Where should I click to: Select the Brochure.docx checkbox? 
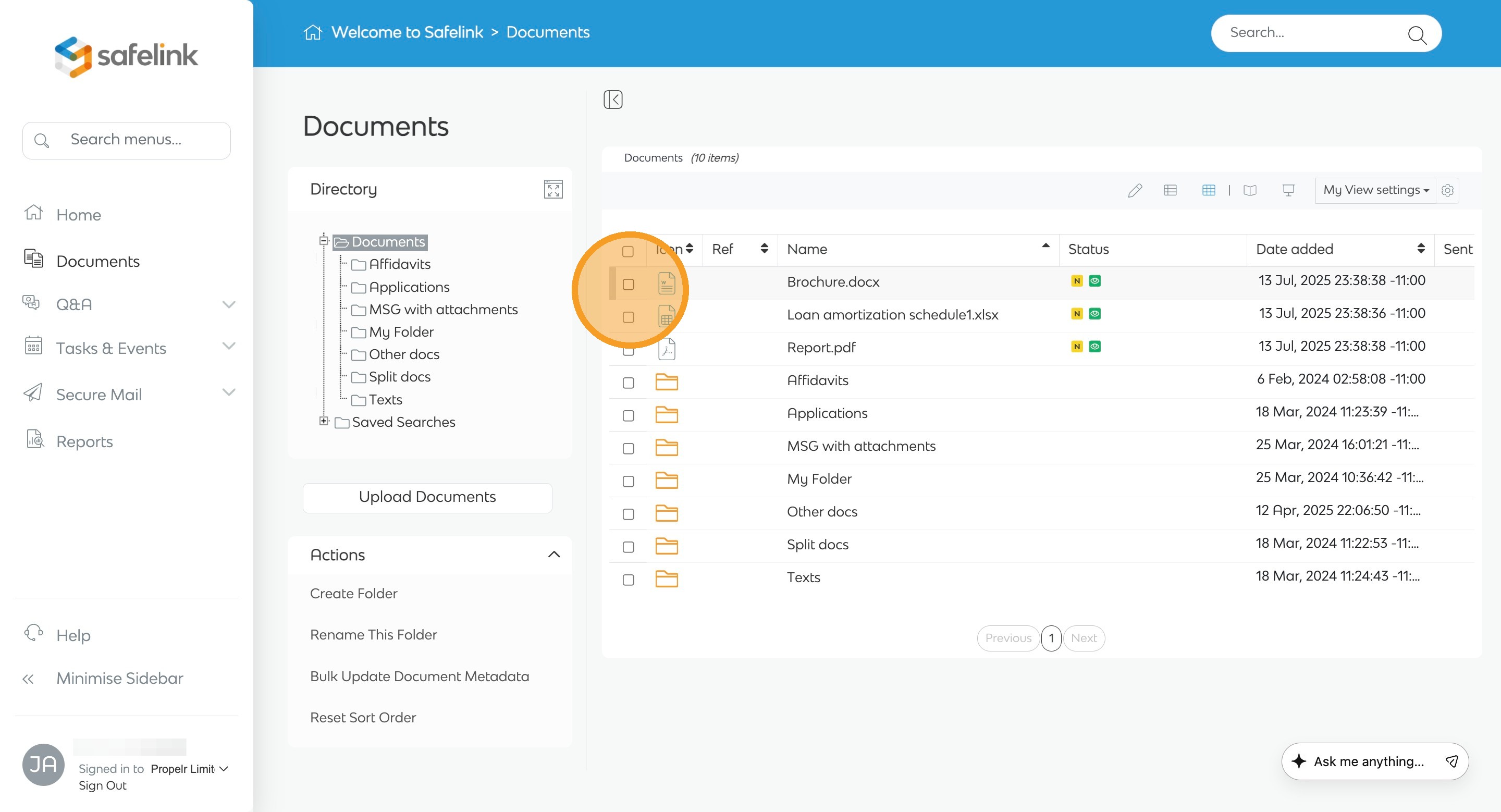point(628,284)
